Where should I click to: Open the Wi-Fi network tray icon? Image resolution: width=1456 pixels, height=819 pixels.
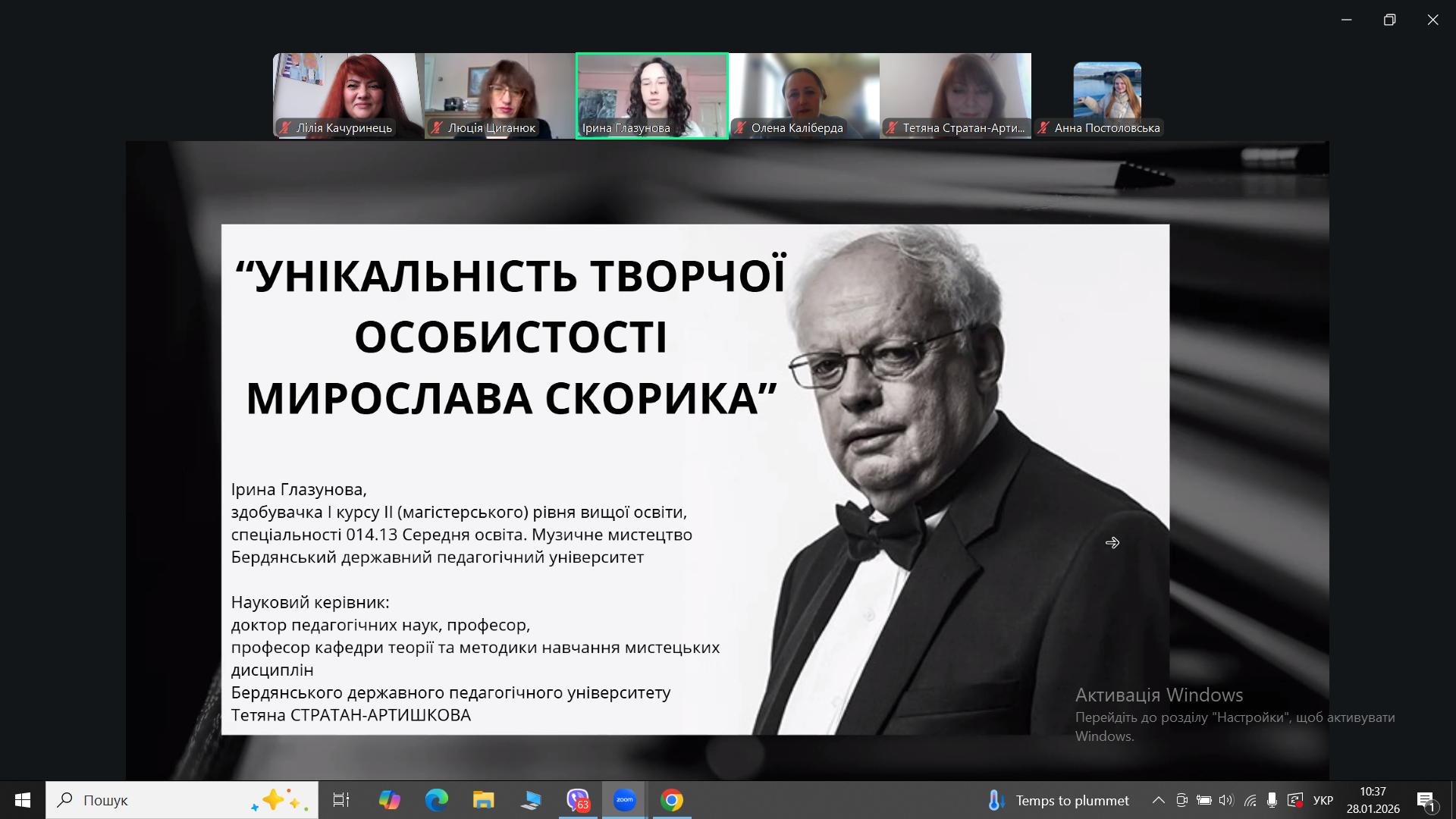pos(1250,800)
